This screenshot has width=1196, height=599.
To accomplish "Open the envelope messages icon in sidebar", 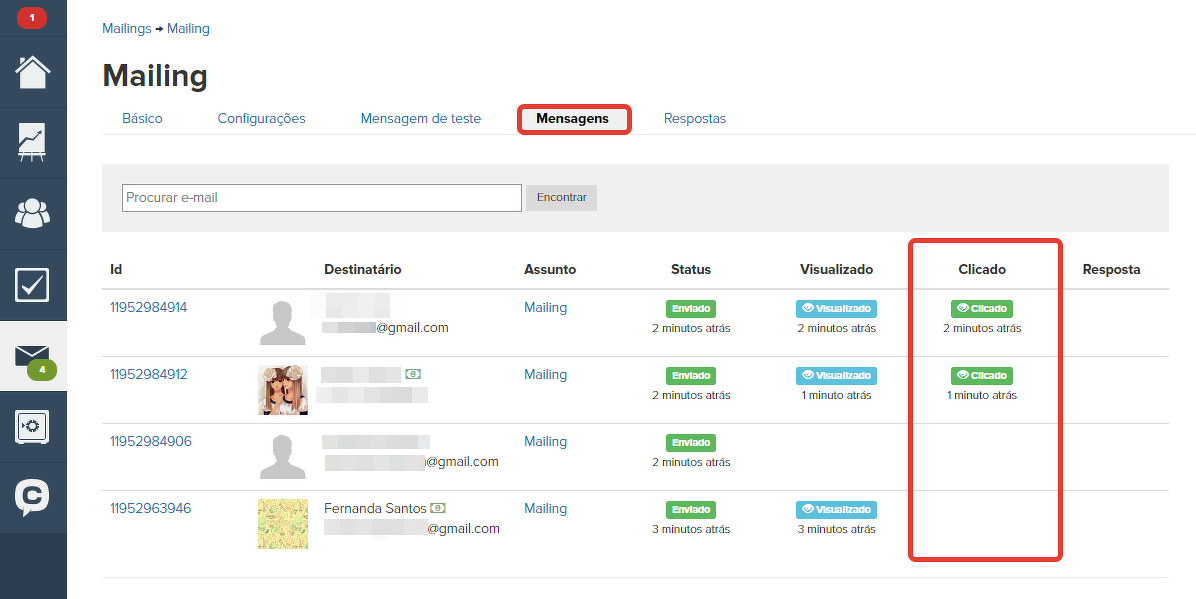I will point(32,355).
